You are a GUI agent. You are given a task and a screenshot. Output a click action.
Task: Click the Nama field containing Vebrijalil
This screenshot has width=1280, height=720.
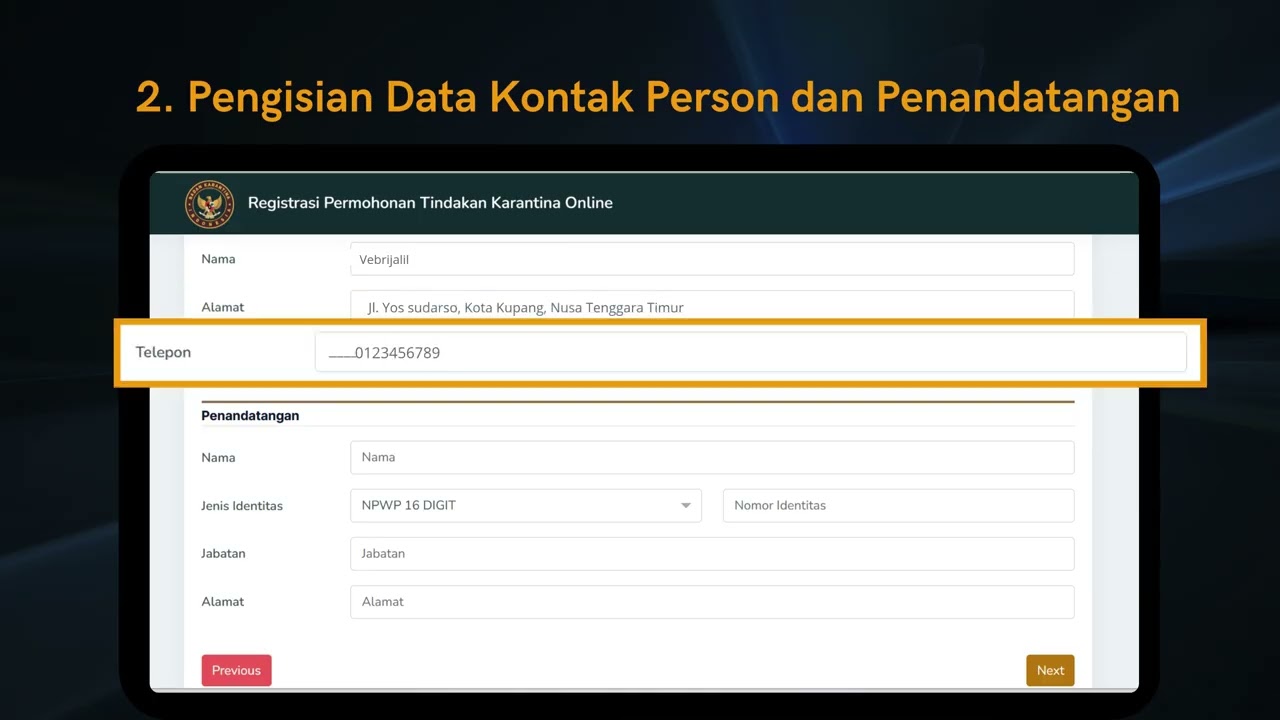coord(712,259)
